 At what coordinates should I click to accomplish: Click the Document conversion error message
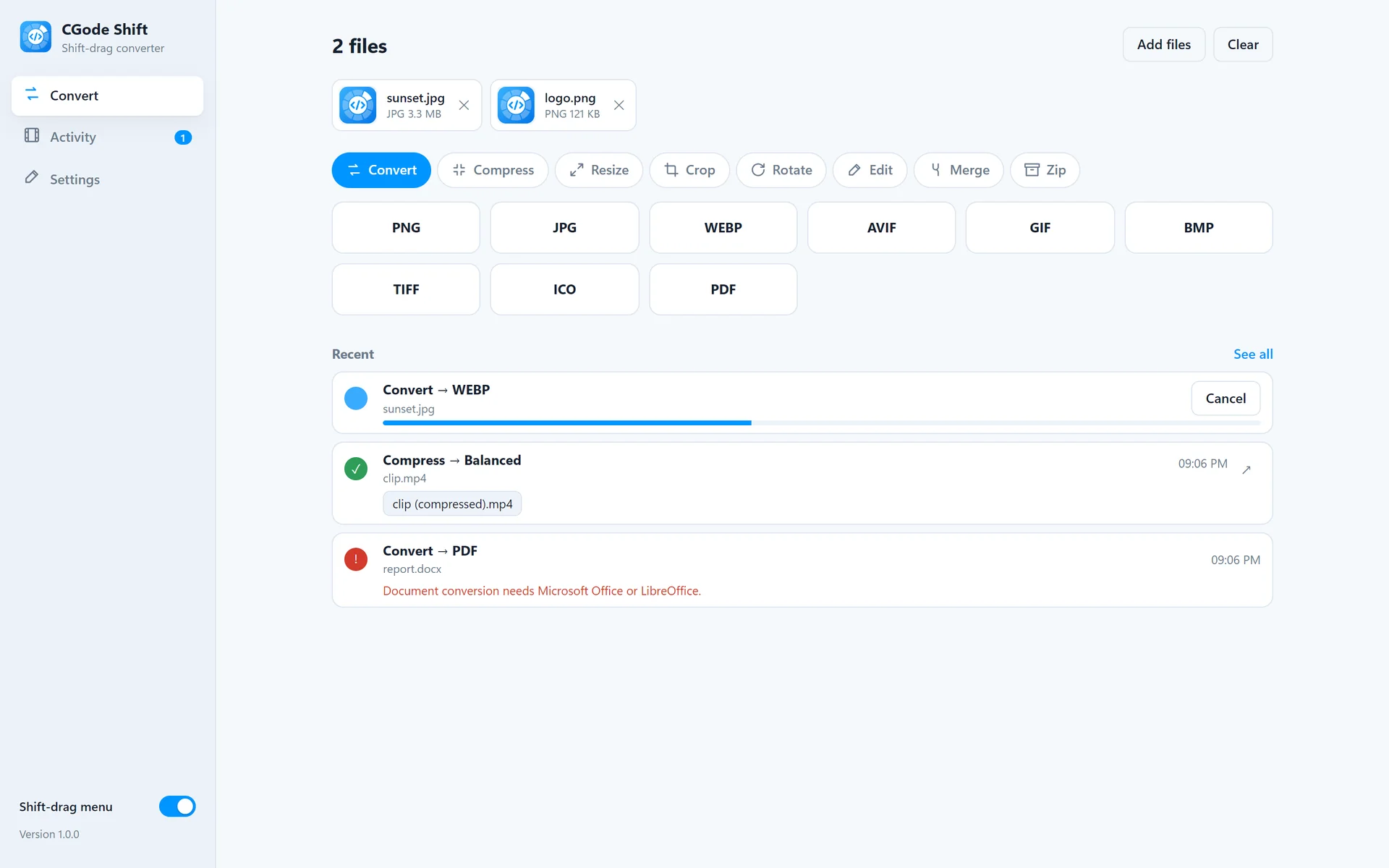pos(542,591)
